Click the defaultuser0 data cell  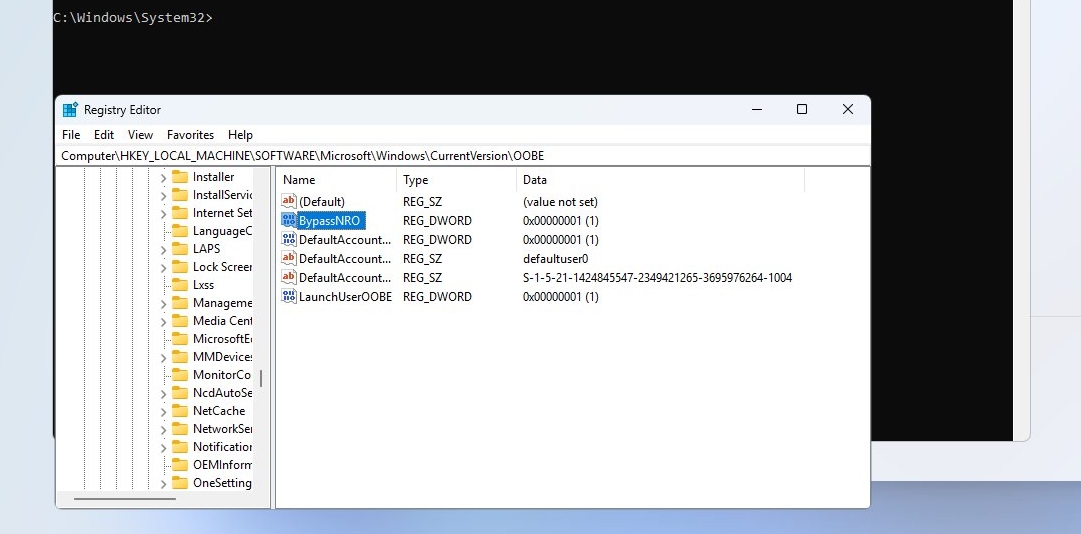pos(556,259)
